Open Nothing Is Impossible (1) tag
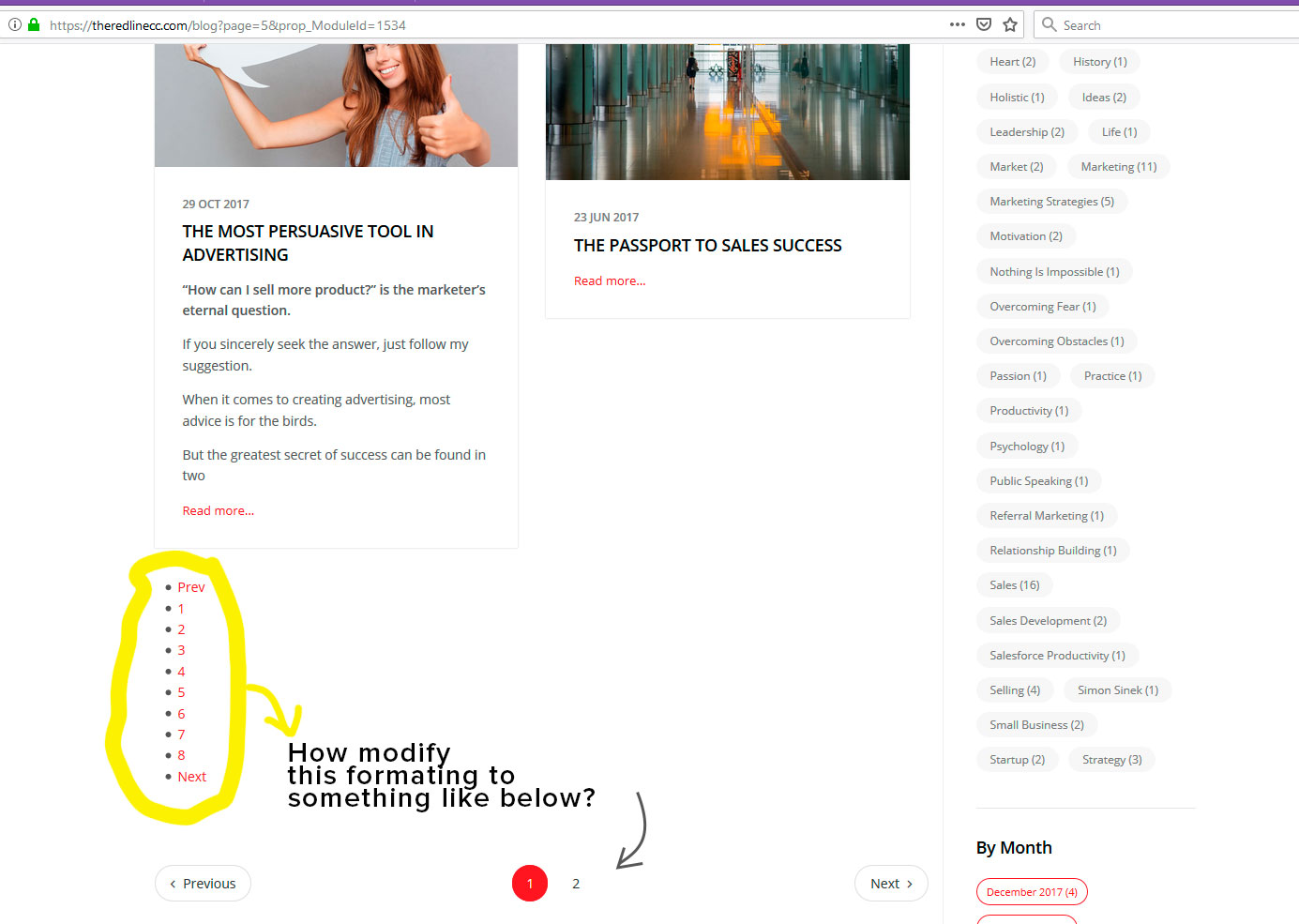 pos(1054,272)
